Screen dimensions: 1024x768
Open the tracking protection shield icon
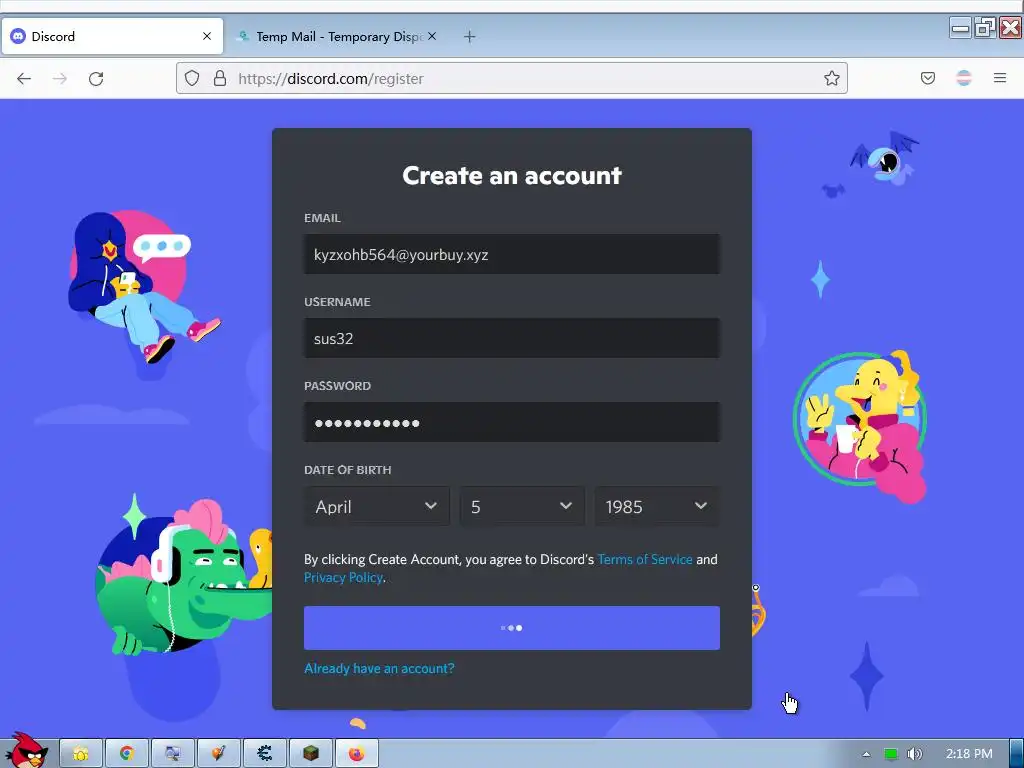point(191,78)
